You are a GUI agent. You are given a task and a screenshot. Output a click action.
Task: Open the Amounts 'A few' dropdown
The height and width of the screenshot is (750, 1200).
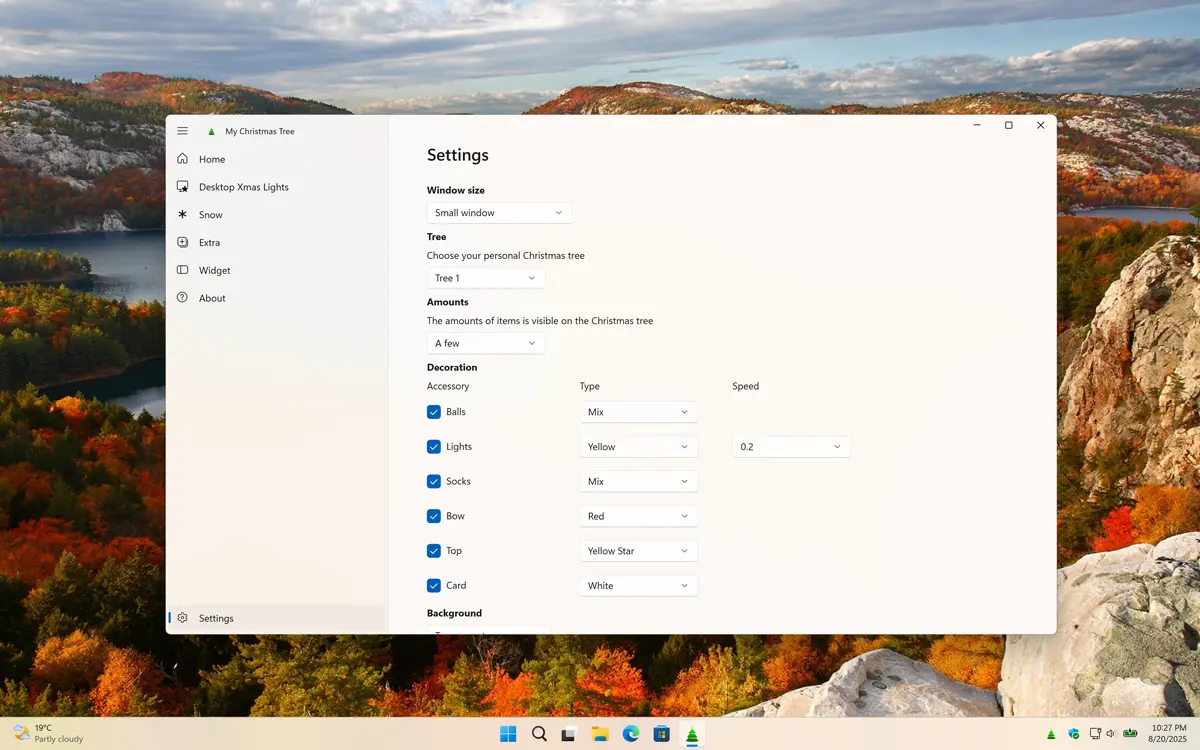pos(485,343)
